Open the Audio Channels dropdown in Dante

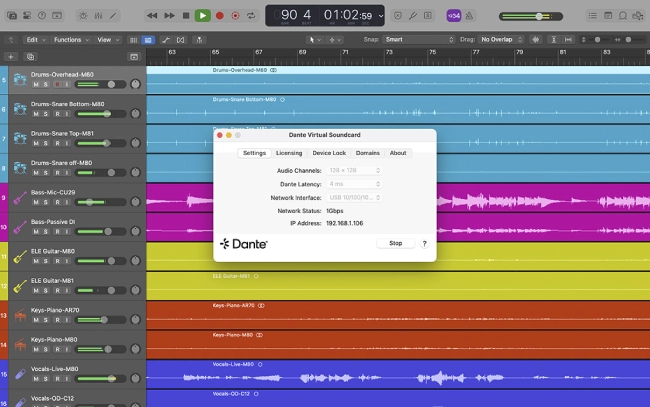pyautogui.click(x=354, y=171)
